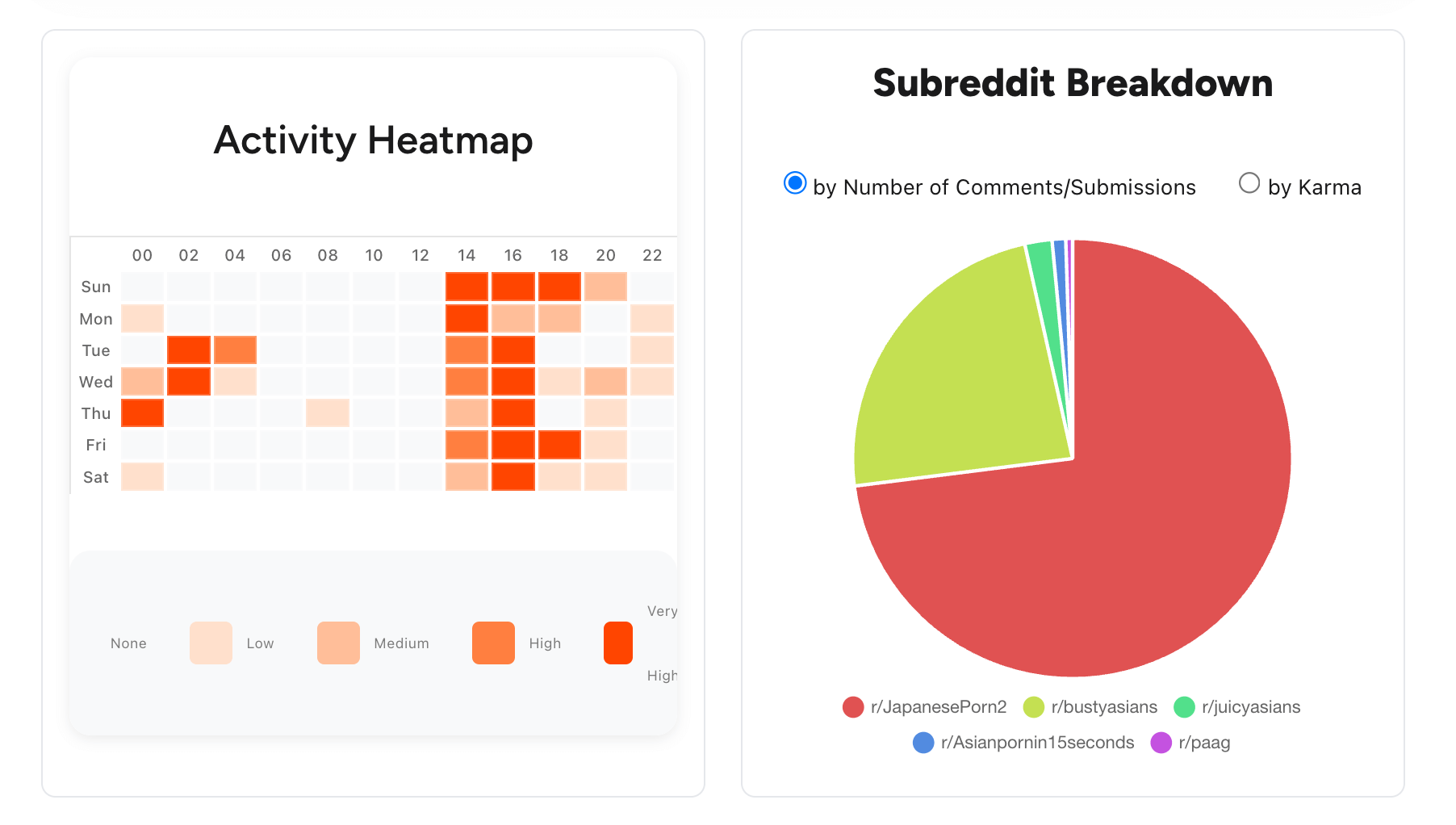Viewport: 1456px width, 825px height.
Task: Click the 'None' heatmap legend label
Action: click(x=128, y=643)
